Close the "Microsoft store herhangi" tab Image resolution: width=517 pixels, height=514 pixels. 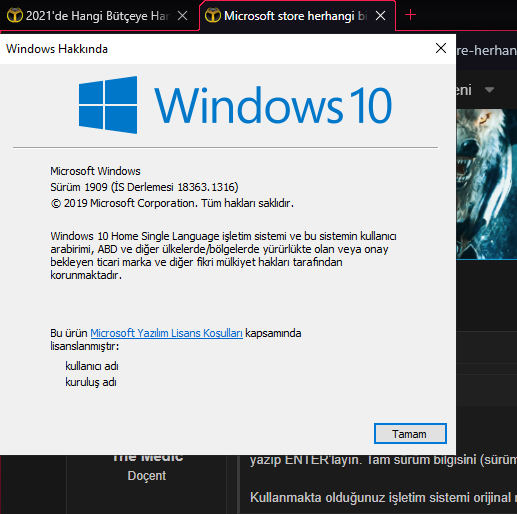(380, 15)
